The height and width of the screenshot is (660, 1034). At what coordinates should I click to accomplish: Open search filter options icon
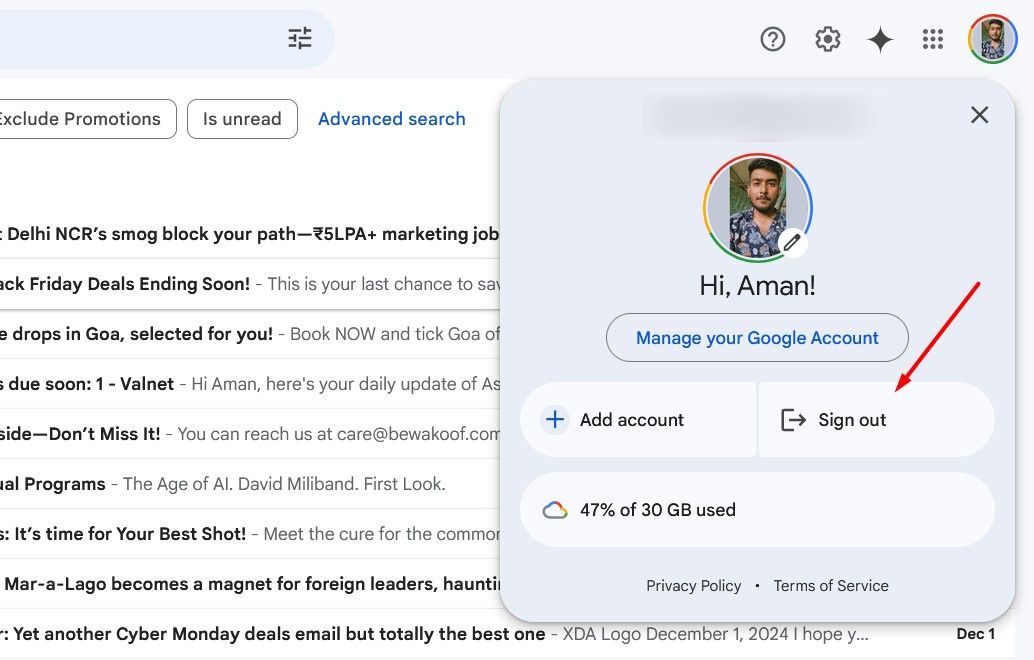(x=300, y=39)
